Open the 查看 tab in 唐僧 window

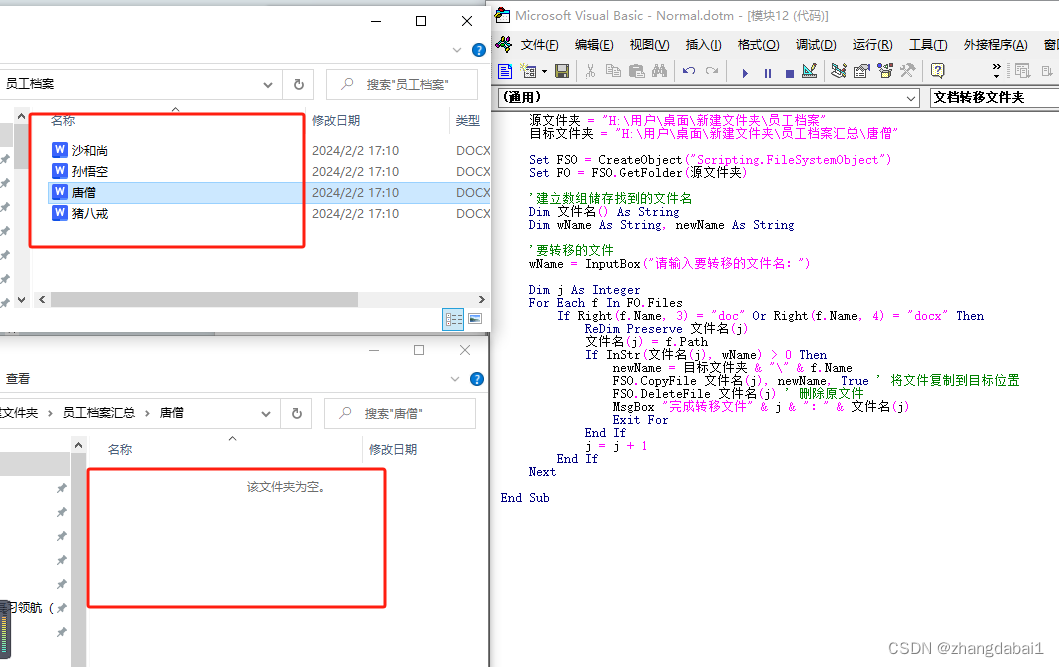[x=18, y=379]
